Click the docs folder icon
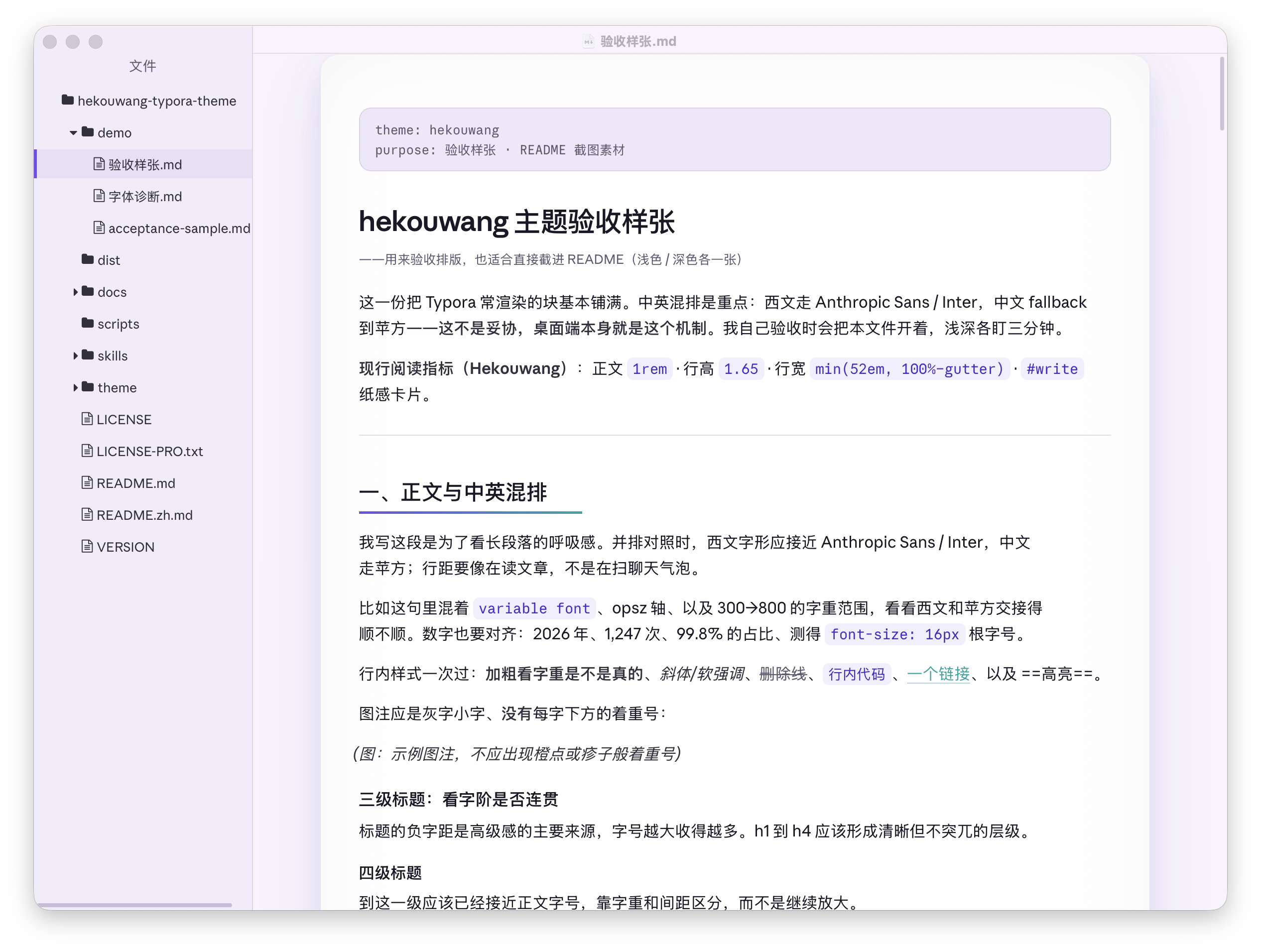The height and width of the screenshot is (952, 1261). [x=88, y=291]
